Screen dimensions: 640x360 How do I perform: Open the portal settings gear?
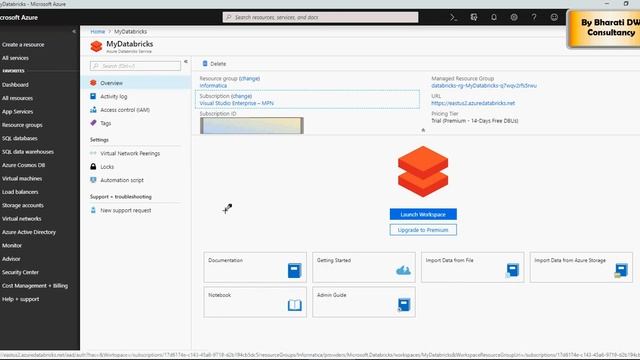pos(514,17)
